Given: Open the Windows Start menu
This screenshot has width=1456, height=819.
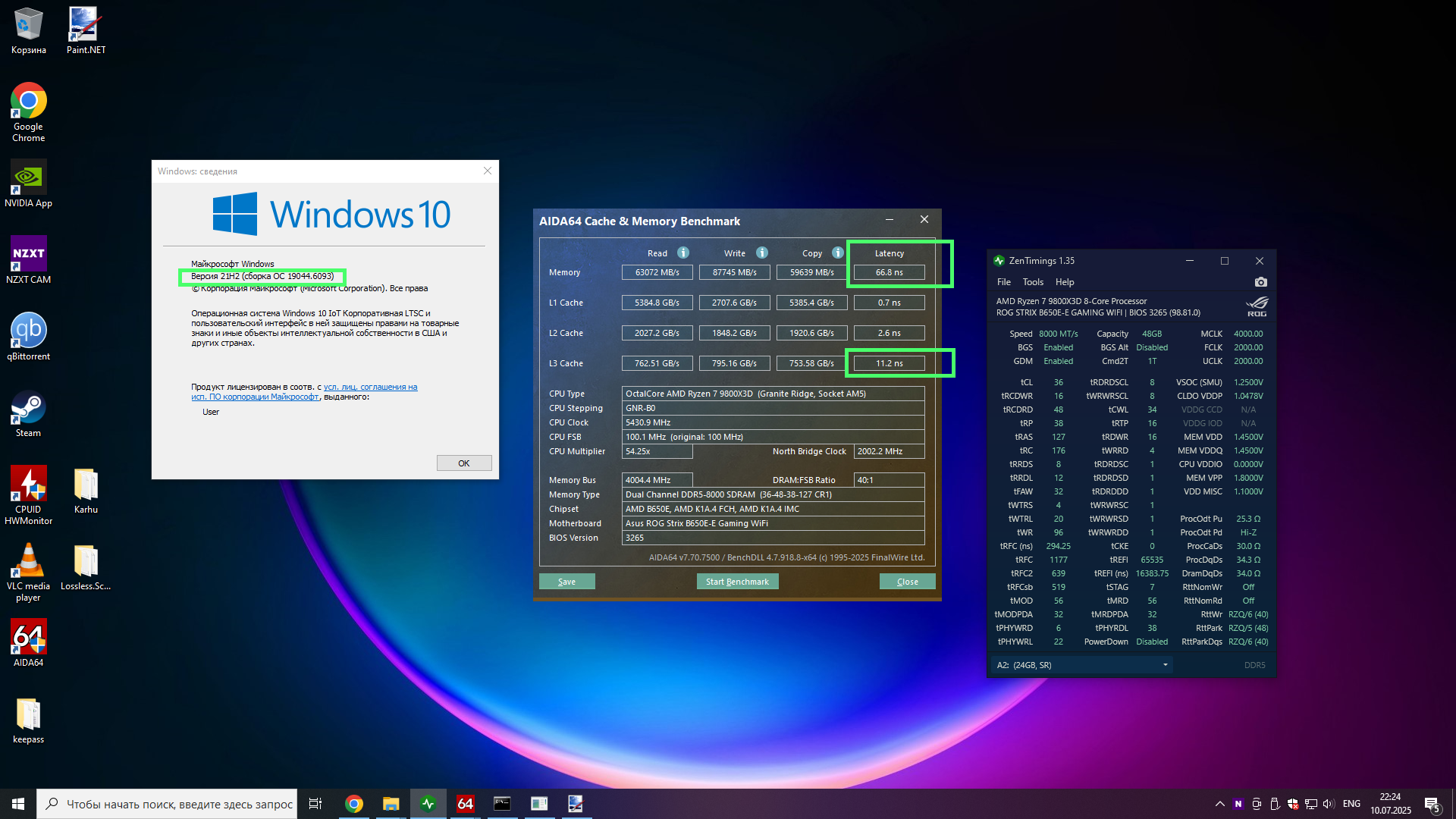Looking at the screenshot, I should (18, 804).
